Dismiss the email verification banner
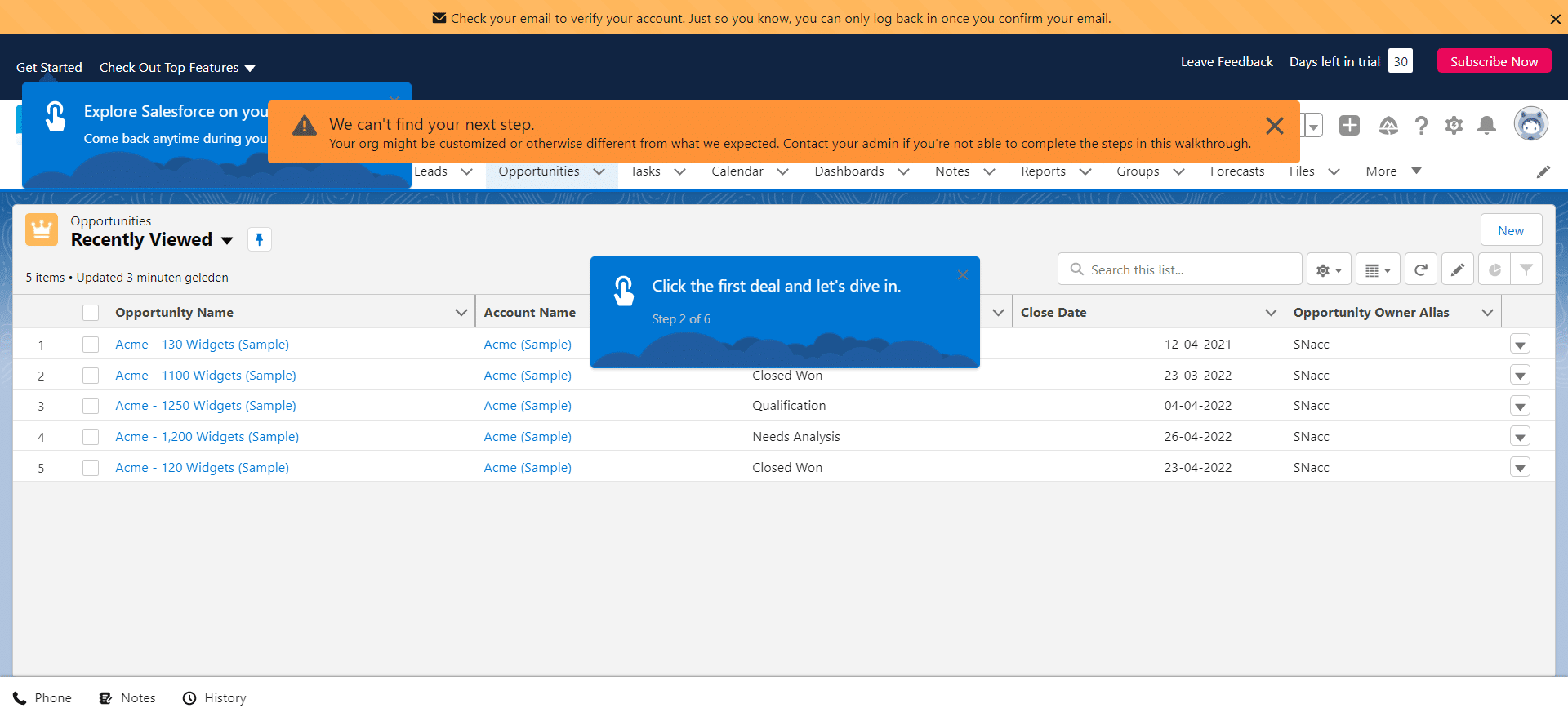 coord(1555,19)
